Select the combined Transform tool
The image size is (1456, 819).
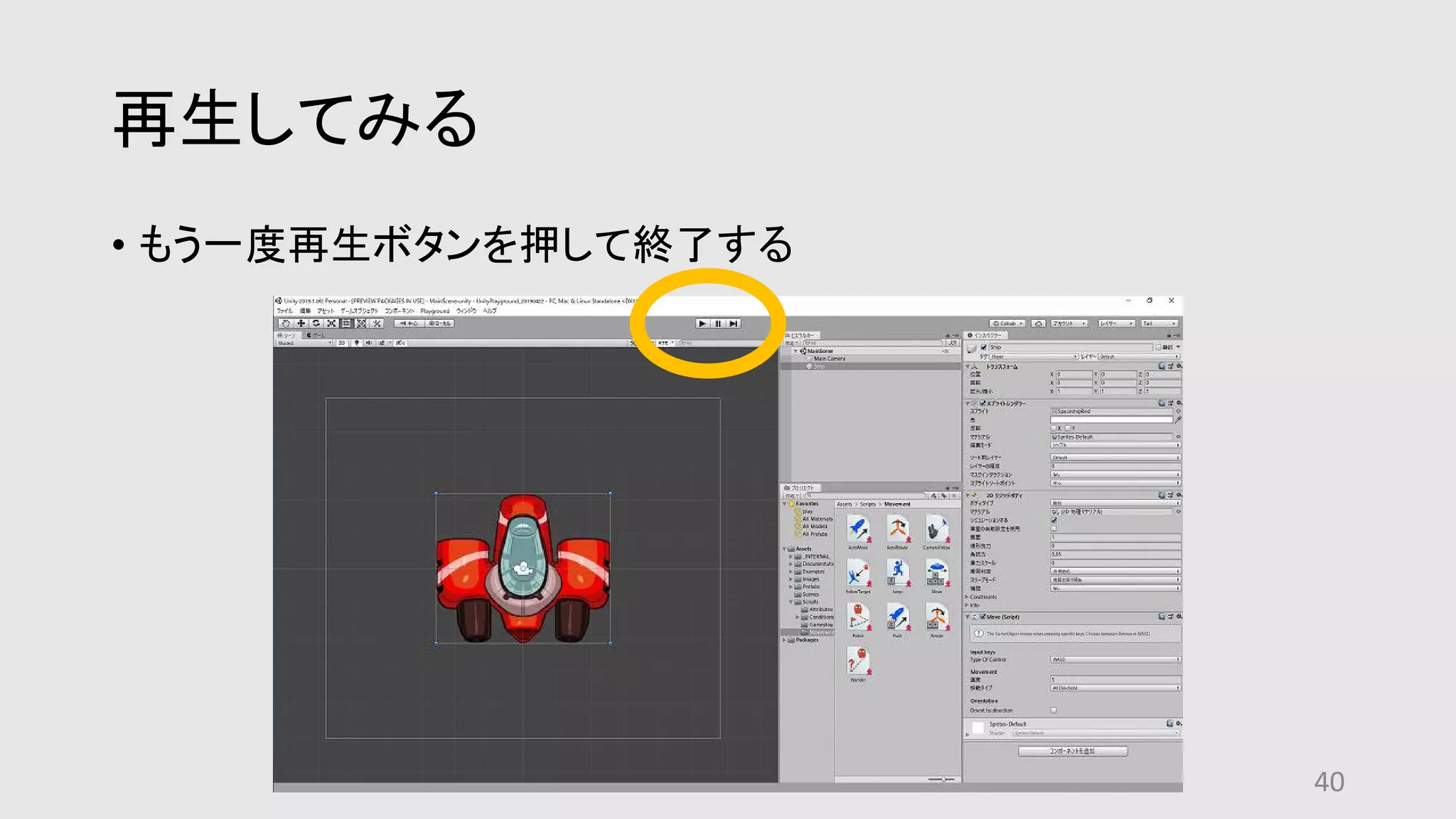(x=361, y=323)
